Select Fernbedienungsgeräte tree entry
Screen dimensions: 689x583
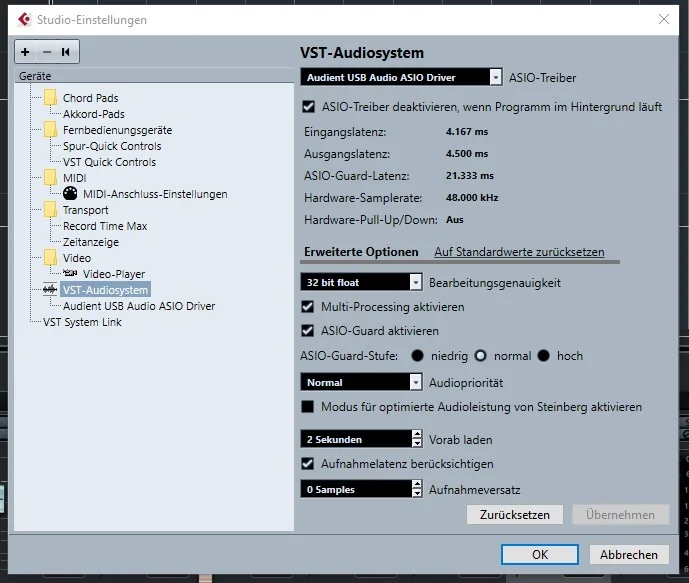pos(117,130)
